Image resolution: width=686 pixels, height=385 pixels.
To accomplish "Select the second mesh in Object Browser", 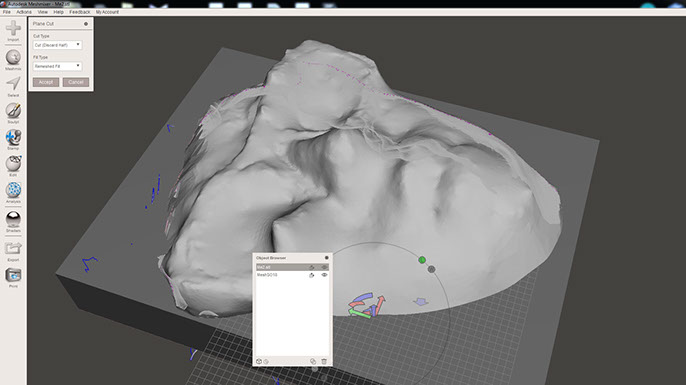I will click(x=292, y=275).
